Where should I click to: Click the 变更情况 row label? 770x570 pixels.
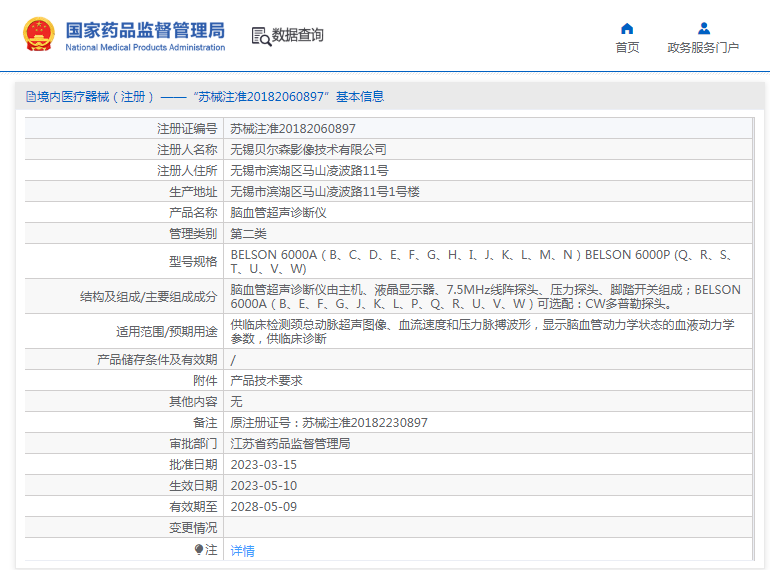(x=193, y=528)
